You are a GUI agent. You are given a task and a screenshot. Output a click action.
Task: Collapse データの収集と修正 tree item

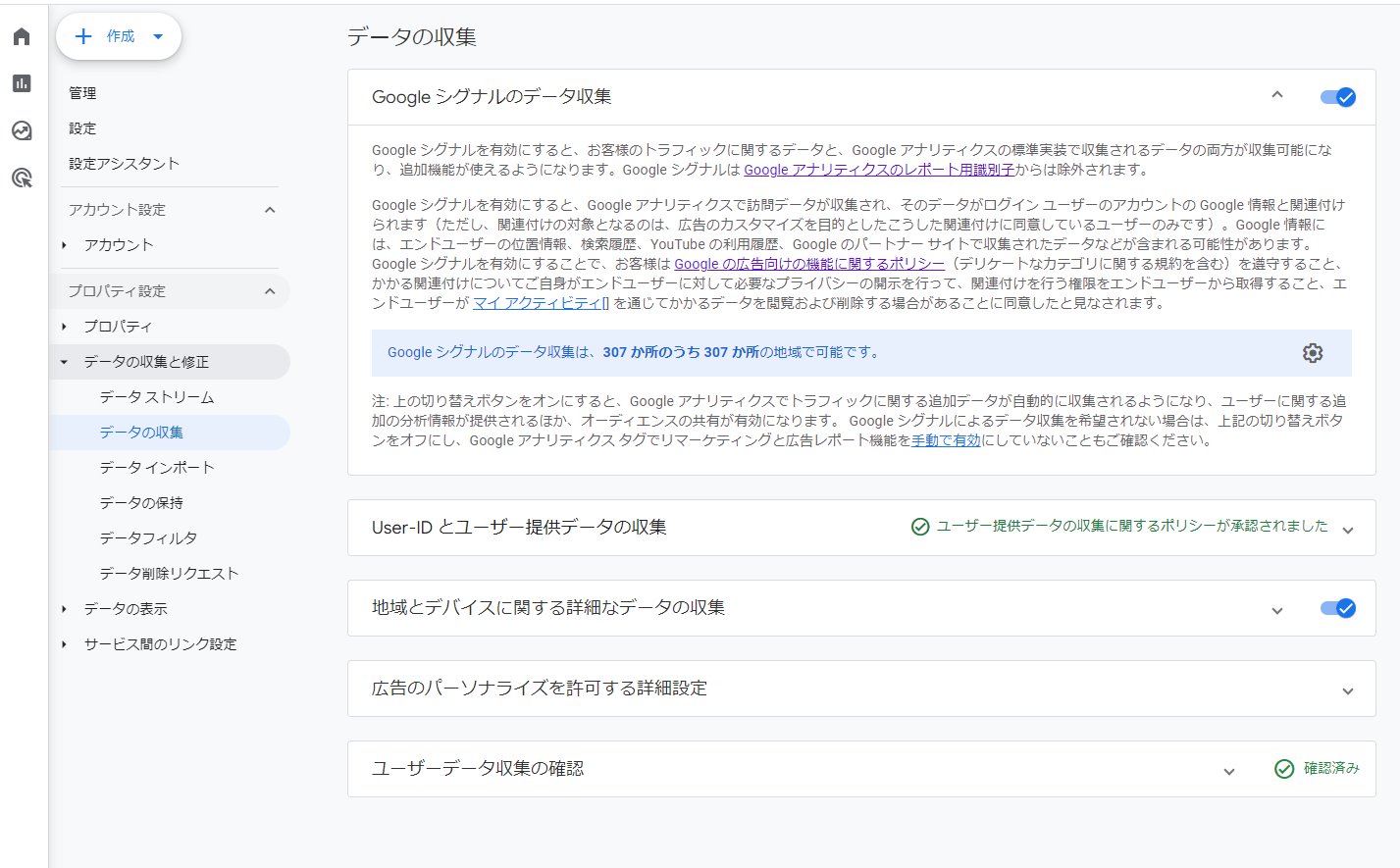[64, 362]
